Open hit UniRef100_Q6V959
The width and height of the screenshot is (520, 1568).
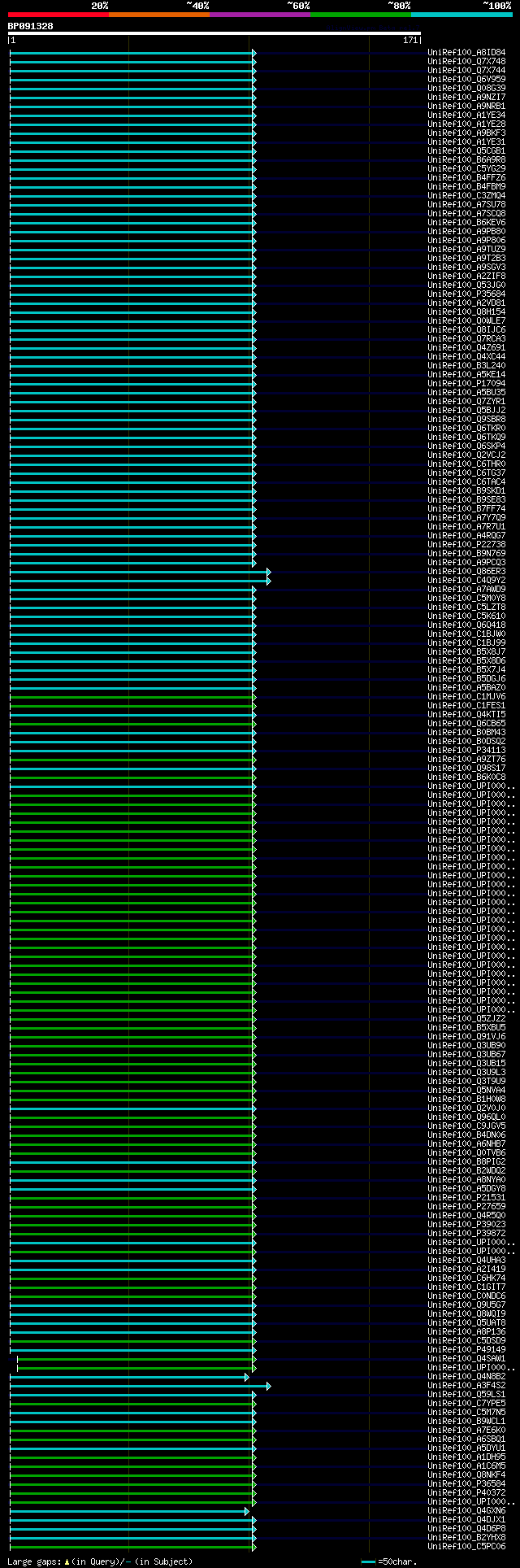coord(466,79)
